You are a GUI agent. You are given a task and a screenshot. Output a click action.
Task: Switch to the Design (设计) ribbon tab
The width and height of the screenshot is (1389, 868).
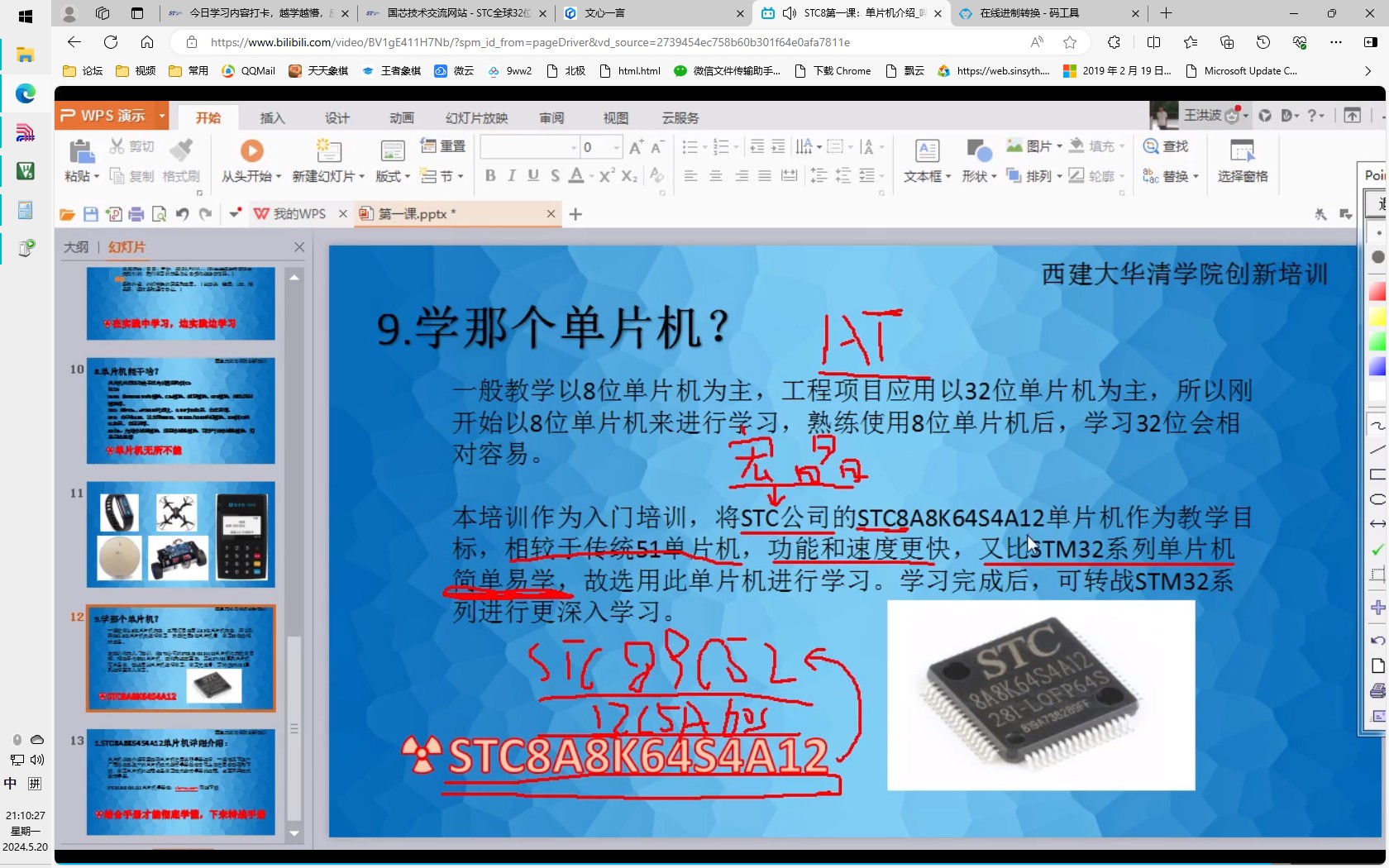337,118
